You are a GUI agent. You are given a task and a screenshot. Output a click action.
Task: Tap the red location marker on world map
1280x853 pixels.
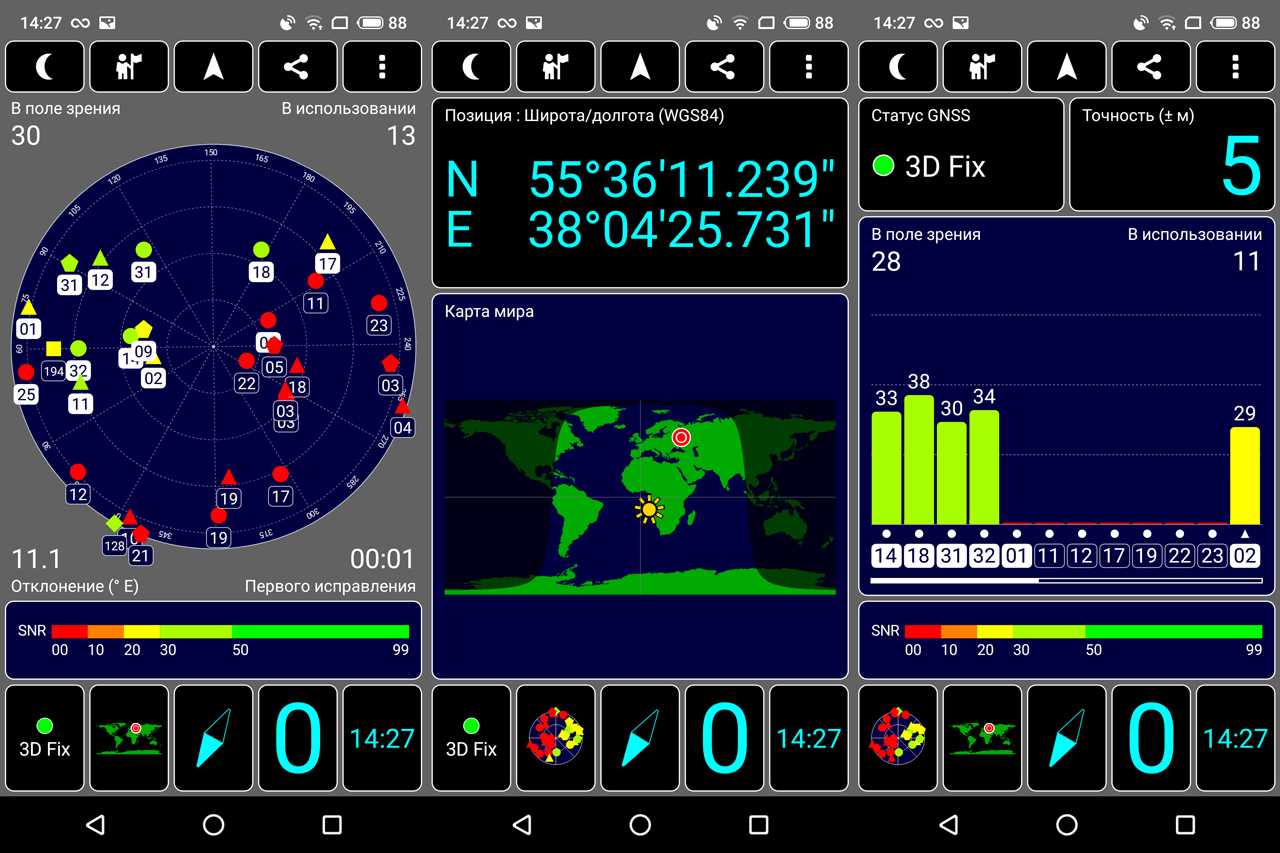681,437
